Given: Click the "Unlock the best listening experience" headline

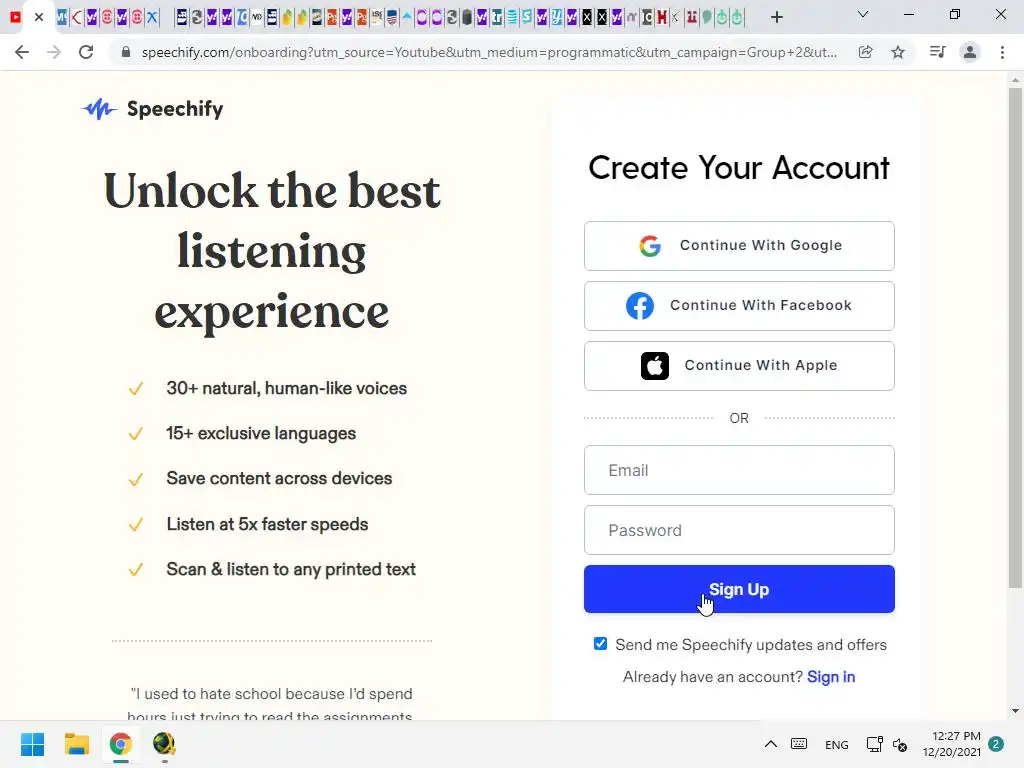Looking at the screenshot, I should tap(272, 251).
